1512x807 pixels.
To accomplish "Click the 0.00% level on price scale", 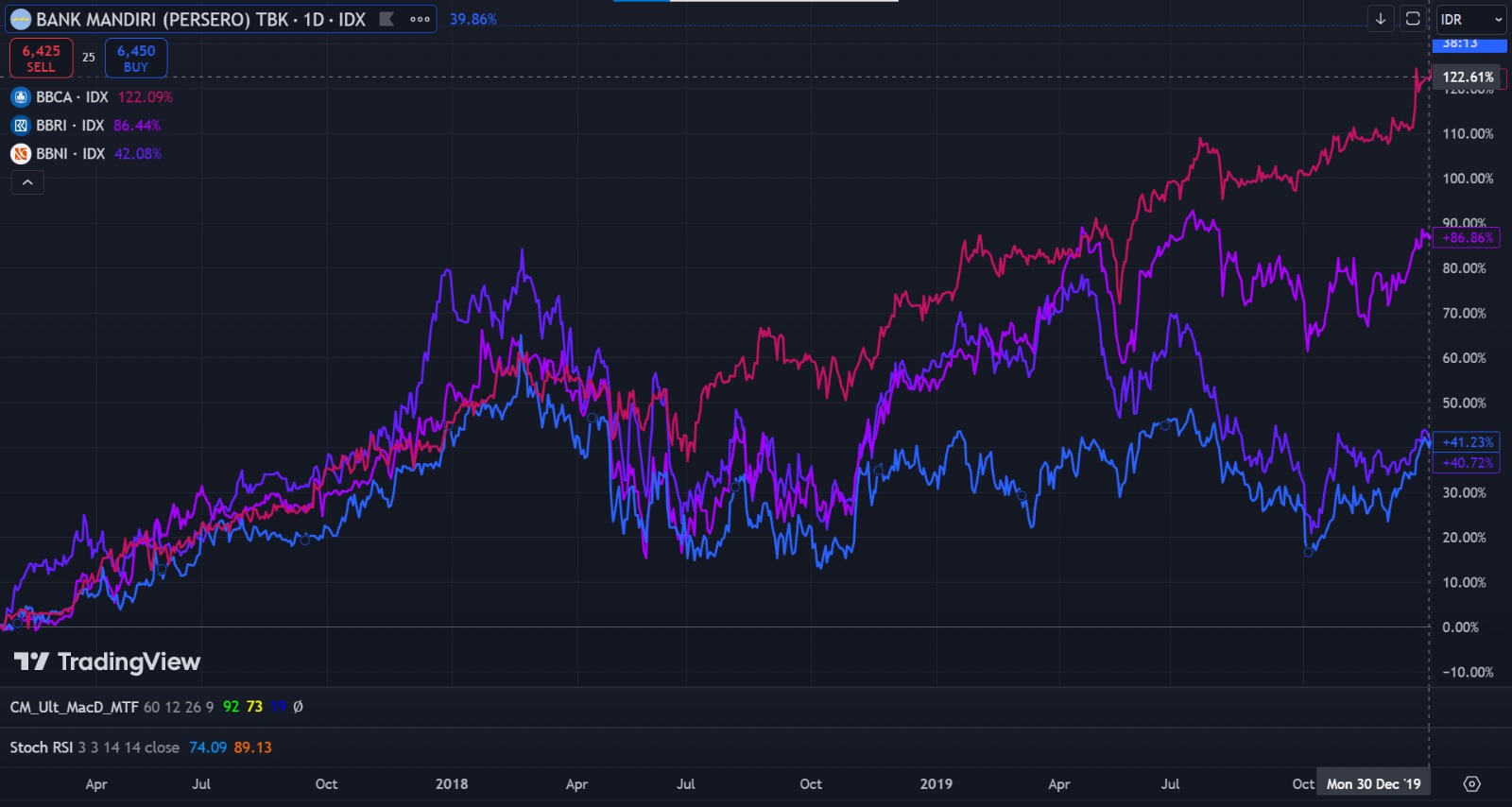I will point(1460,627).
